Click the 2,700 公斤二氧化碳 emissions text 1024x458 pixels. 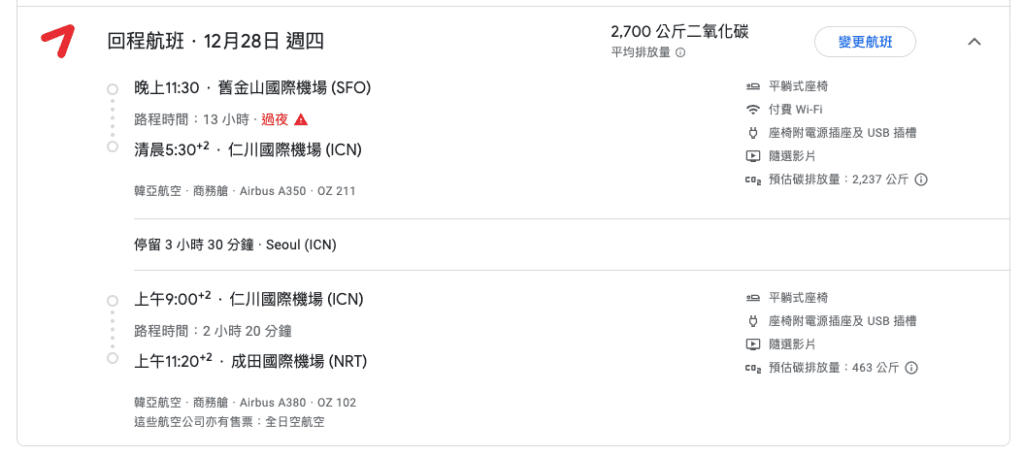coord(679,31)
